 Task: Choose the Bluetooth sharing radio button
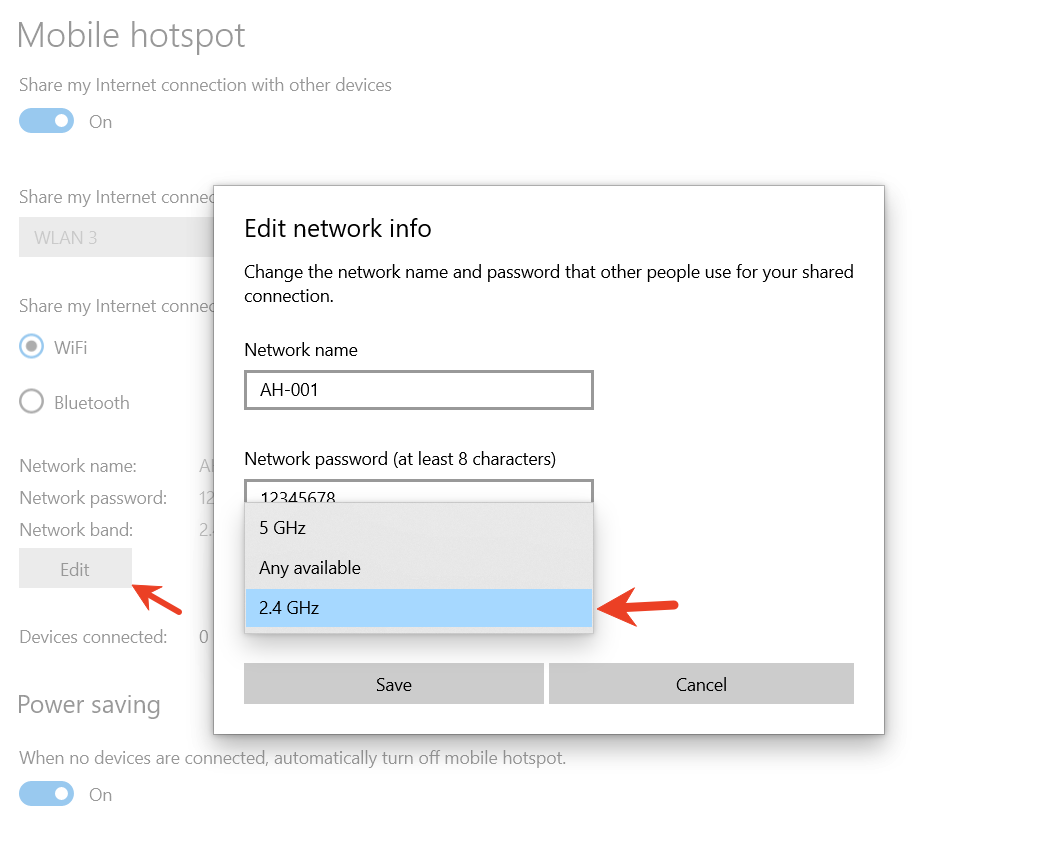tap(32, 402)
